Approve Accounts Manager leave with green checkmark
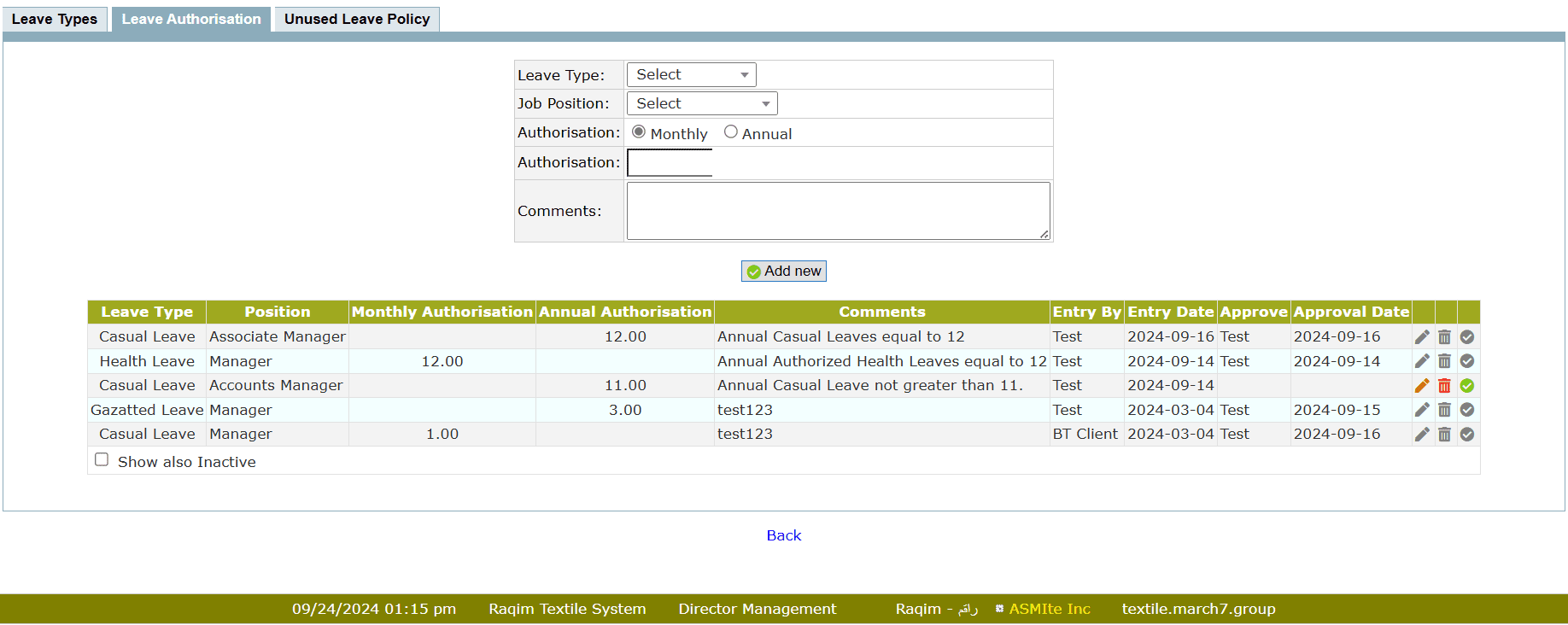The width and height of the screenshot is (1568, 625). [1467, 386]
